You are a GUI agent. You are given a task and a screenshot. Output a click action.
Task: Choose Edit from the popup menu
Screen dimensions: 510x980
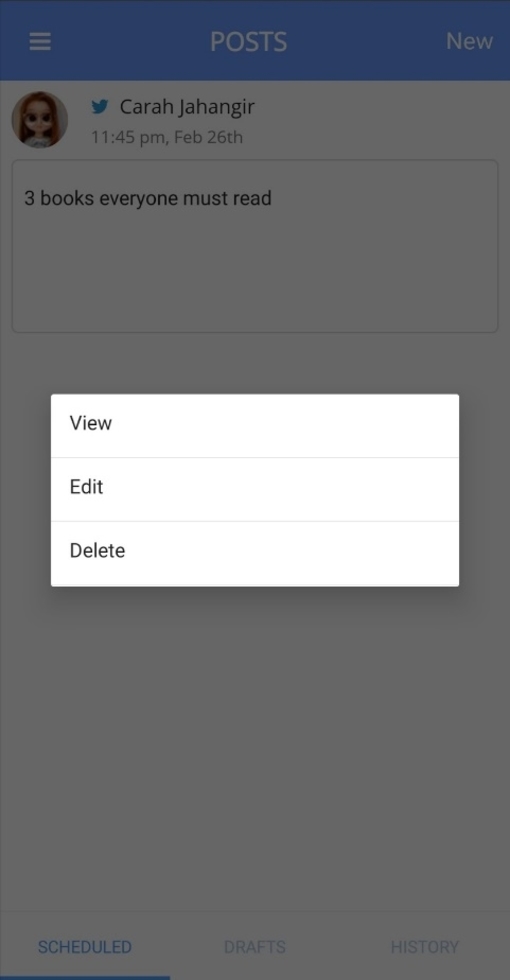255,489
